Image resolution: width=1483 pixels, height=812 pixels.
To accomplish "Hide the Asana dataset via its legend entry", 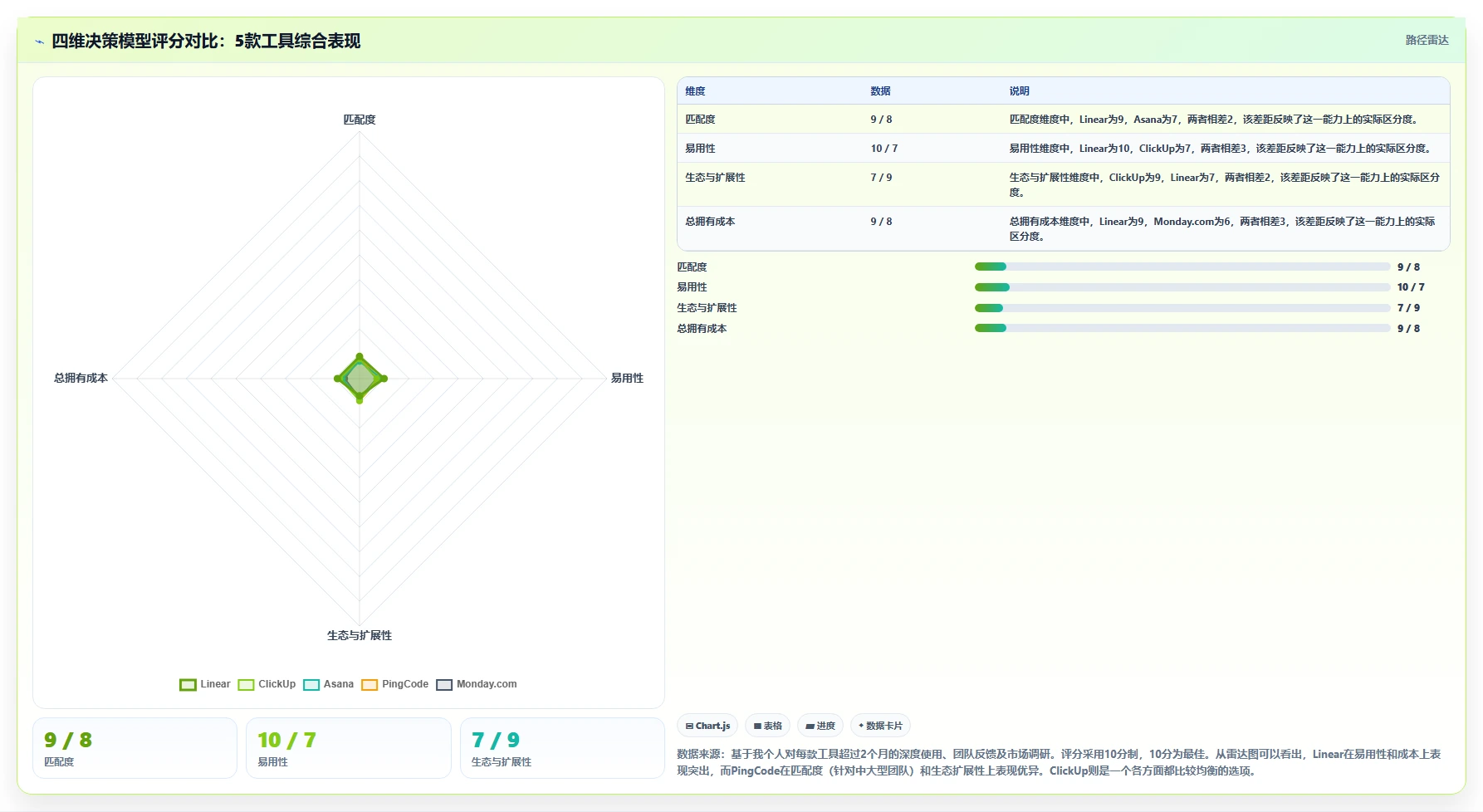I will coord(329,684).
